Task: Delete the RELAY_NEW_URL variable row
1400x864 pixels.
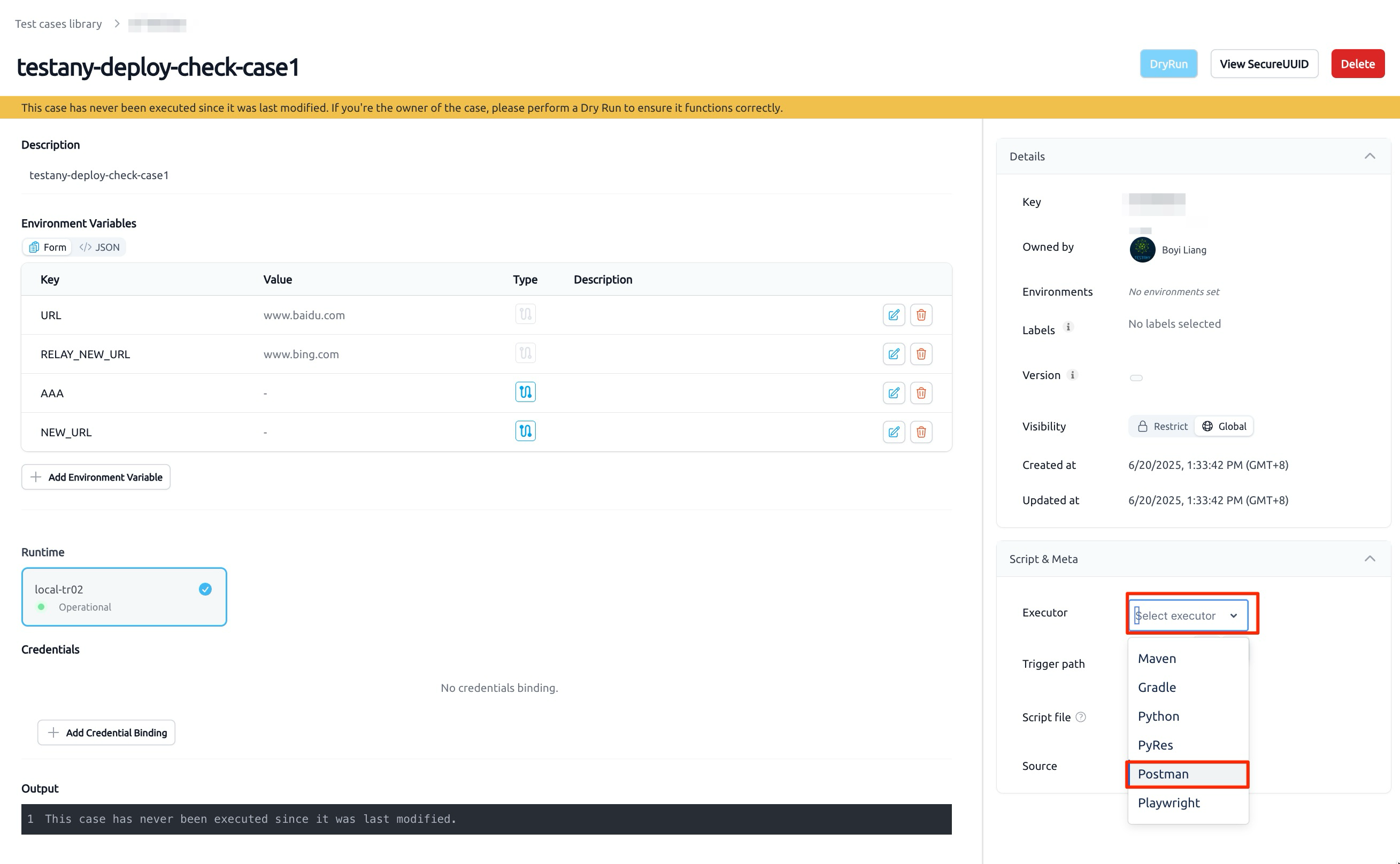Action: 921,354
